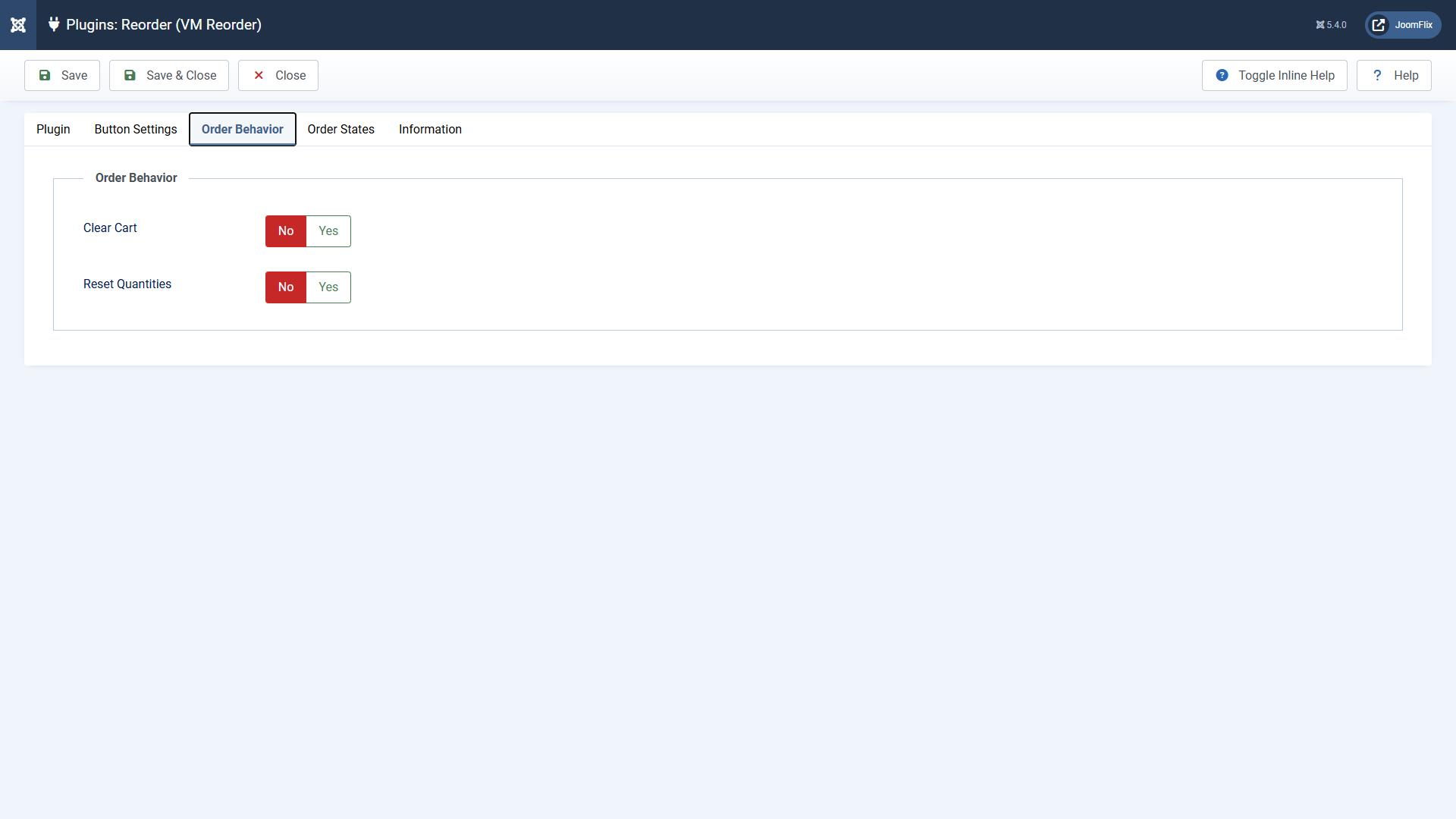
Task: Click the question mark Help icon
Action: coord(1377,75)
